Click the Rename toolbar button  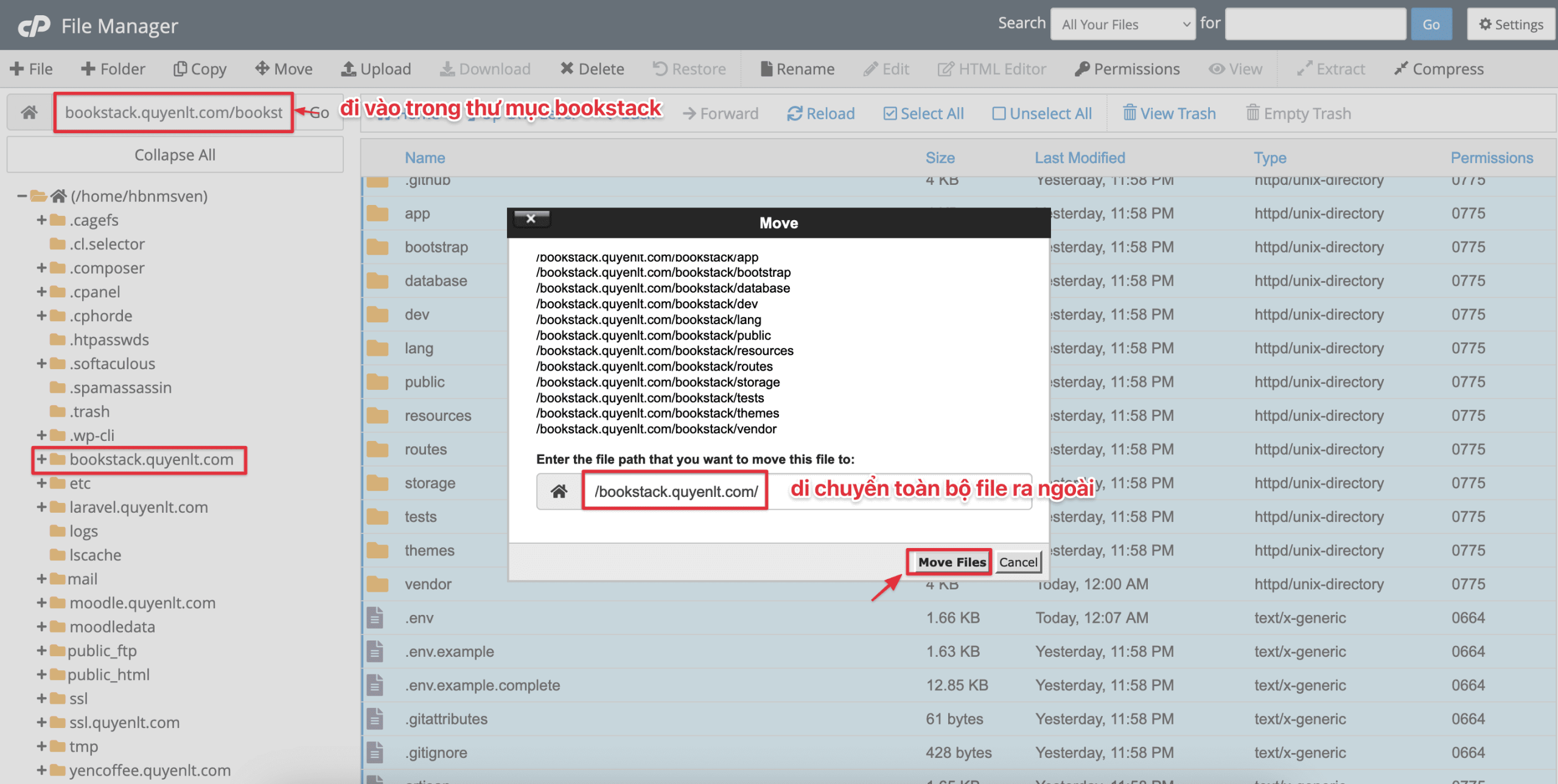(797, 69)
